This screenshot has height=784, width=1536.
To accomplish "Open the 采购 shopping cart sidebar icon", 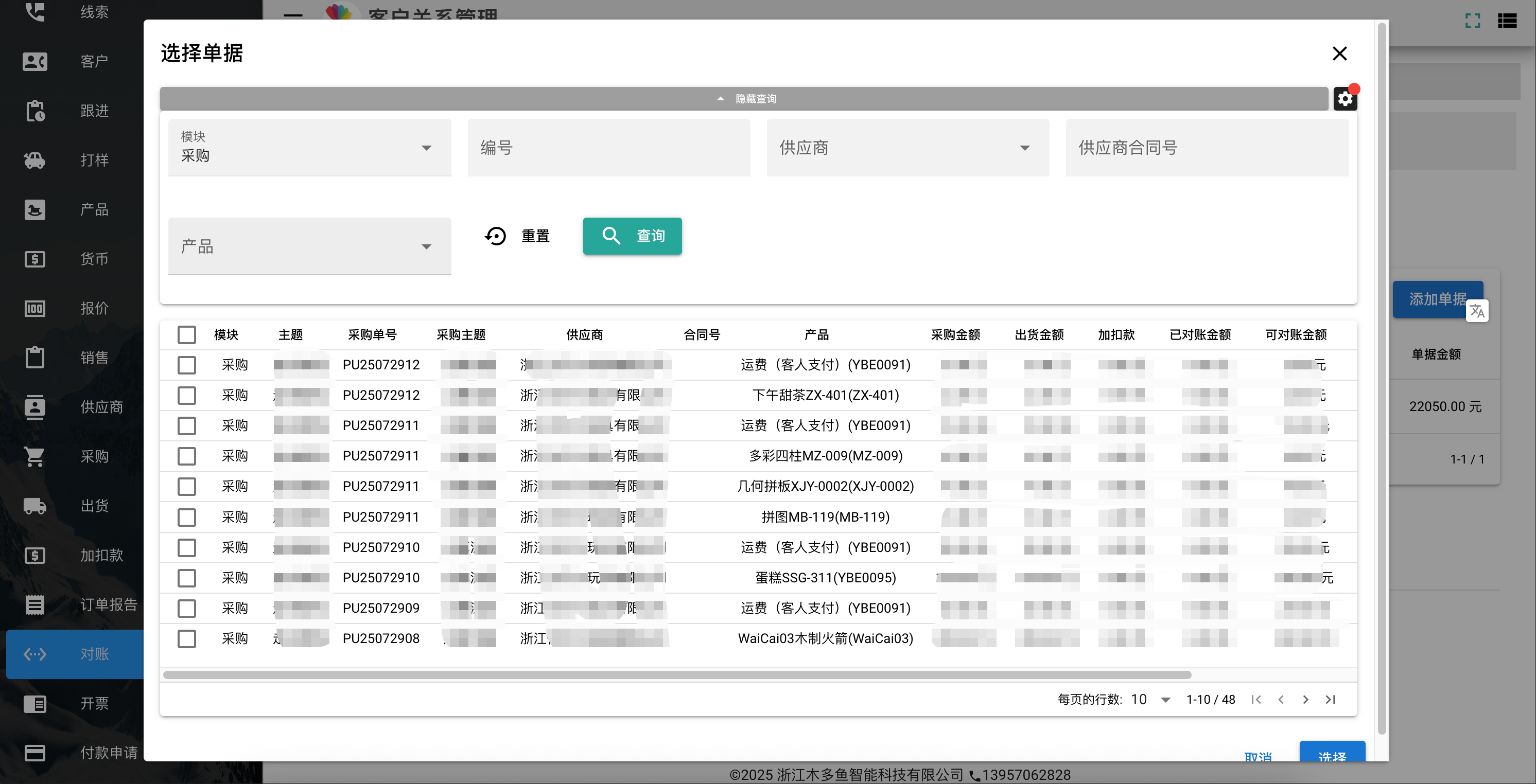I will point(34,456).
